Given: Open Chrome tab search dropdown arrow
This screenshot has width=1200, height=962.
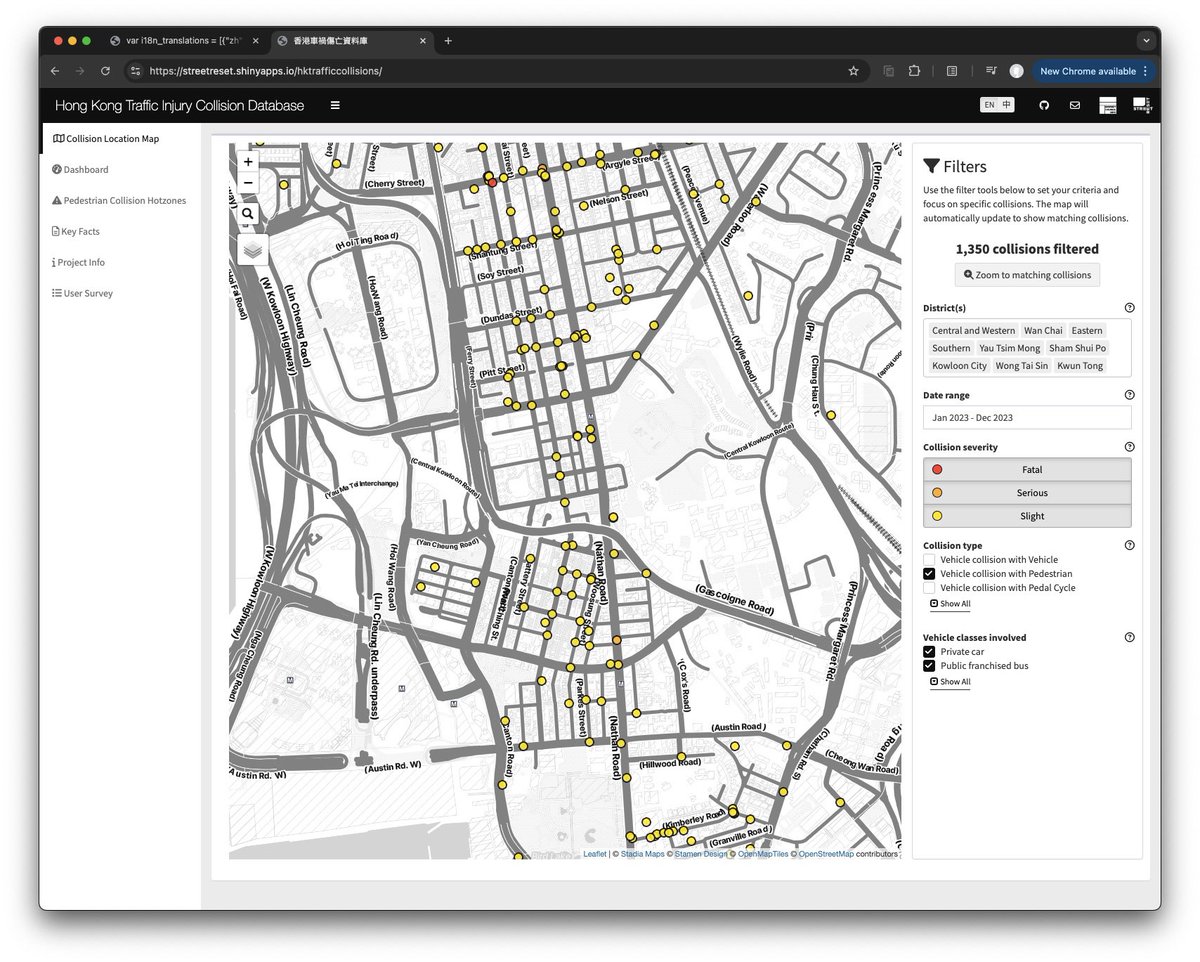Looking at the screenshot, I should click(x=1145, y=41).
